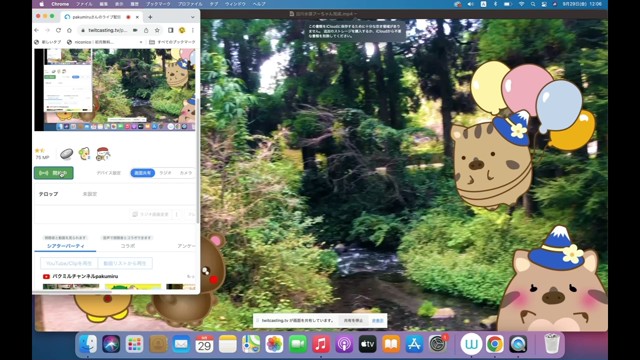Open the ブックマーク menu in menu bar
Screen dimensions: 640x360
pyautogui.click(x=158, y=4)
